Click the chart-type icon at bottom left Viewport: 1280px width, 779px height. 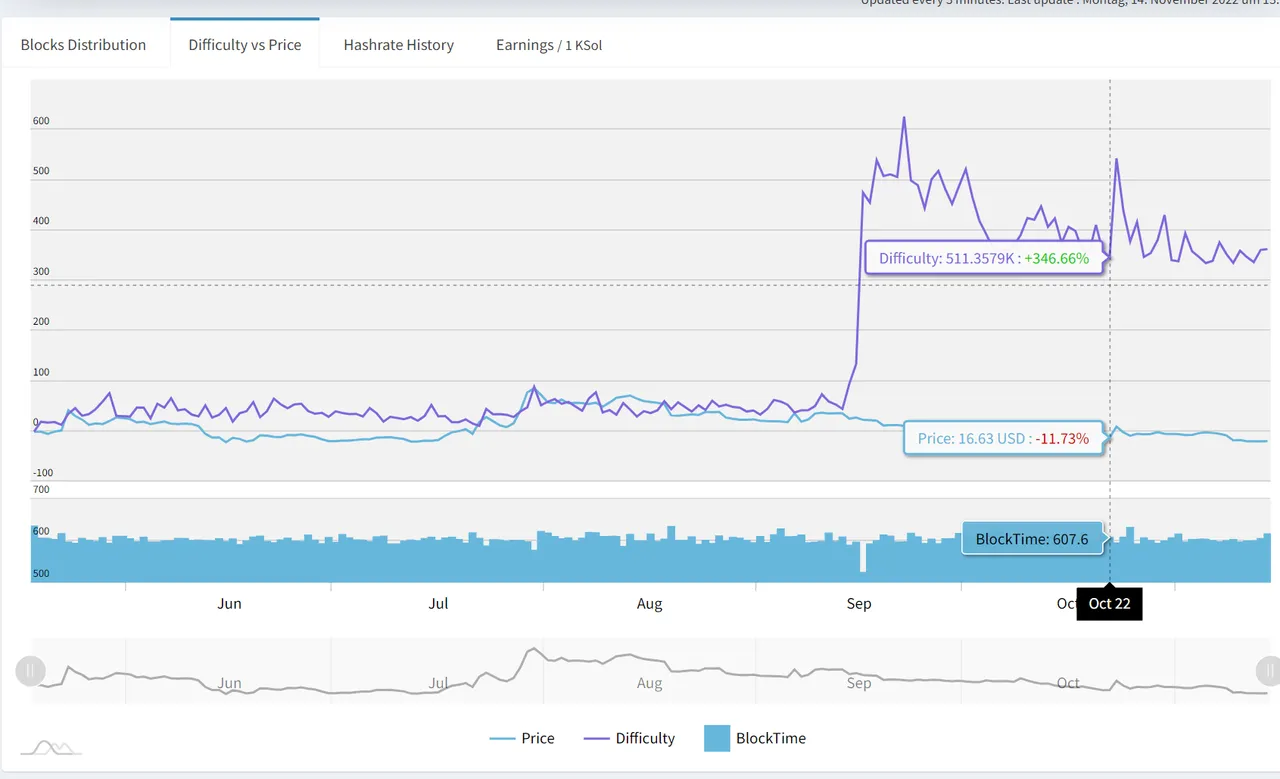[50, 747]
